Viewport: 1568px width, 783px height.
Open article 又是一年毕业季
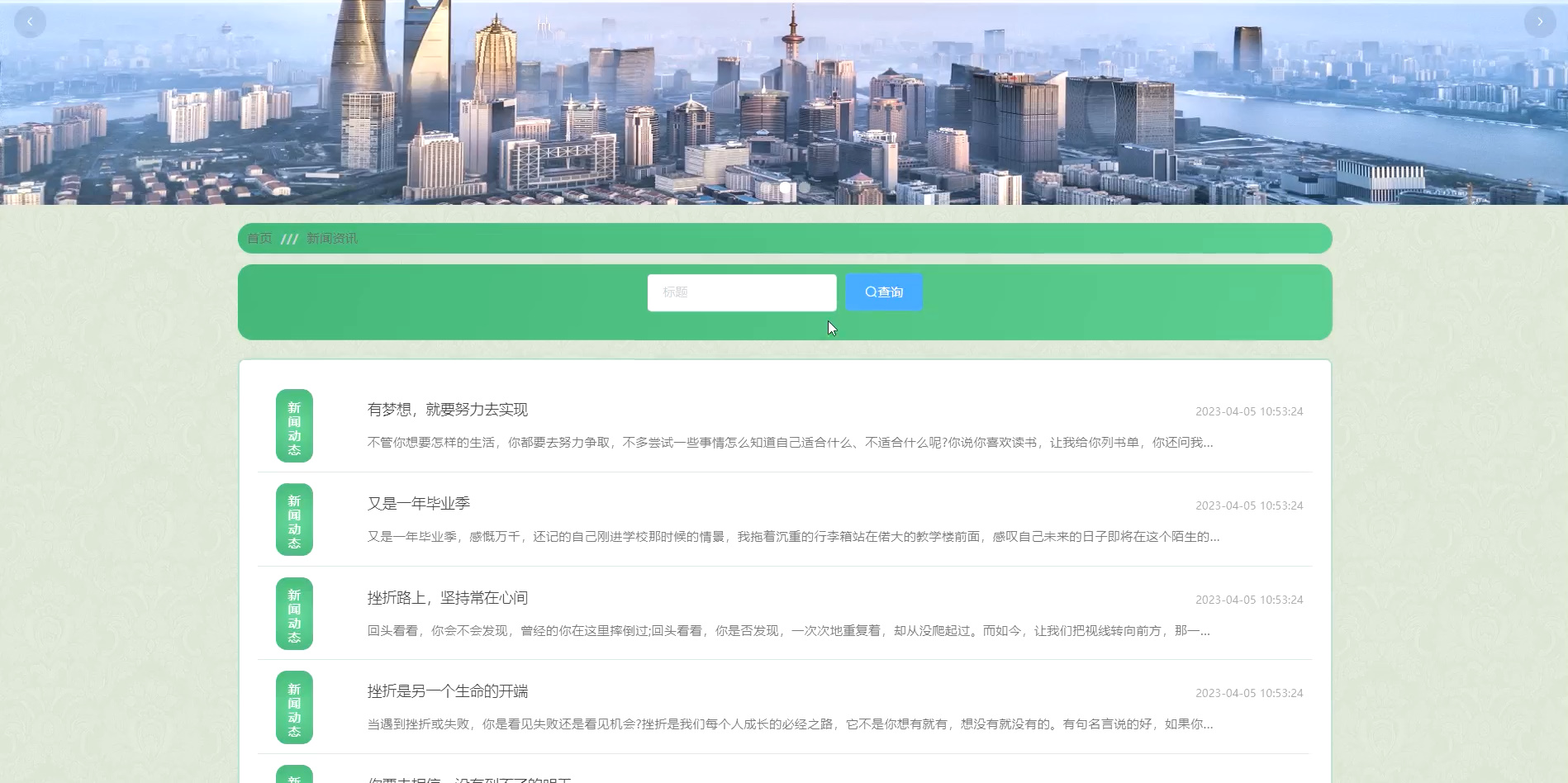419,504
